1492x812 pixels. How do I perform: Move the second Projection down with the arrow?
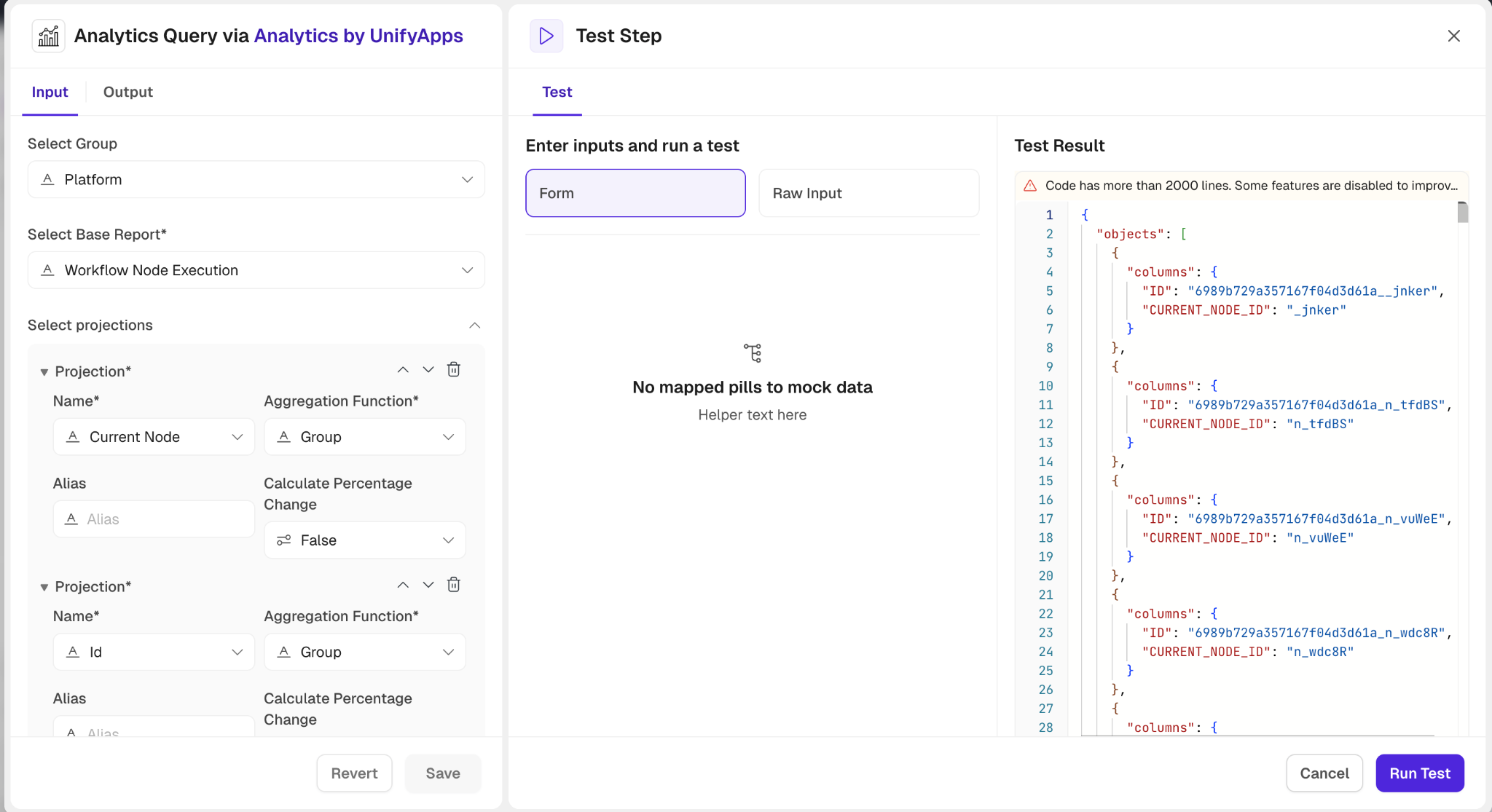[x=428, y=585]
